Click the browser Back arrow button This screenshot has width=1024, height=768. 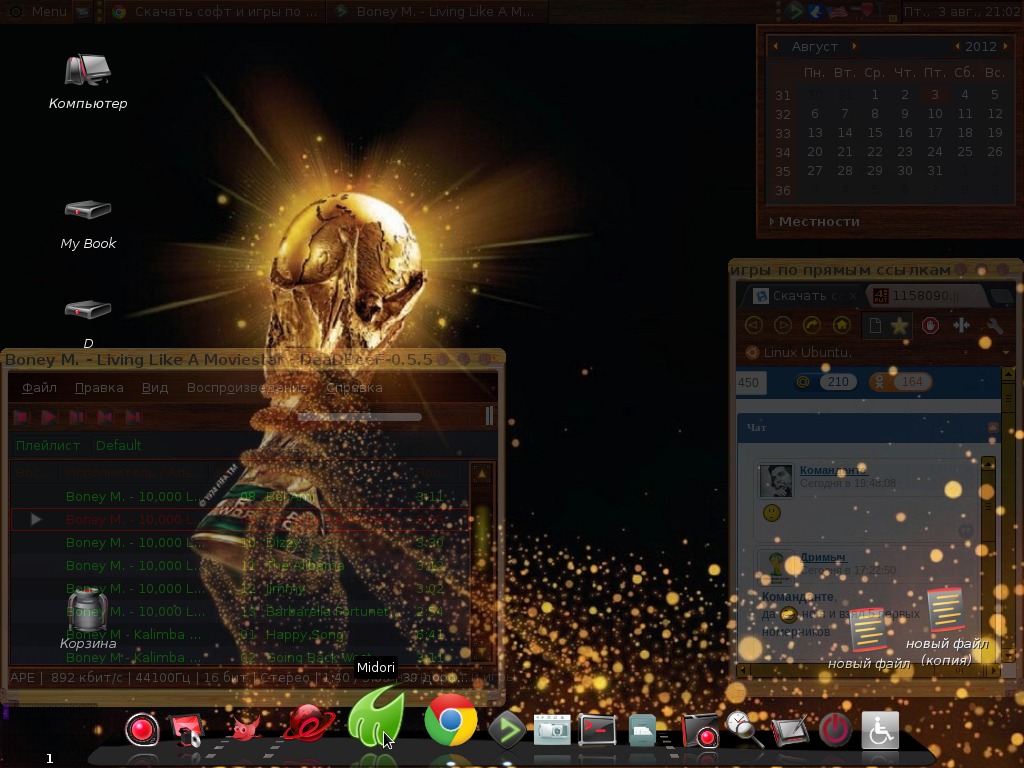click(754, 325)
